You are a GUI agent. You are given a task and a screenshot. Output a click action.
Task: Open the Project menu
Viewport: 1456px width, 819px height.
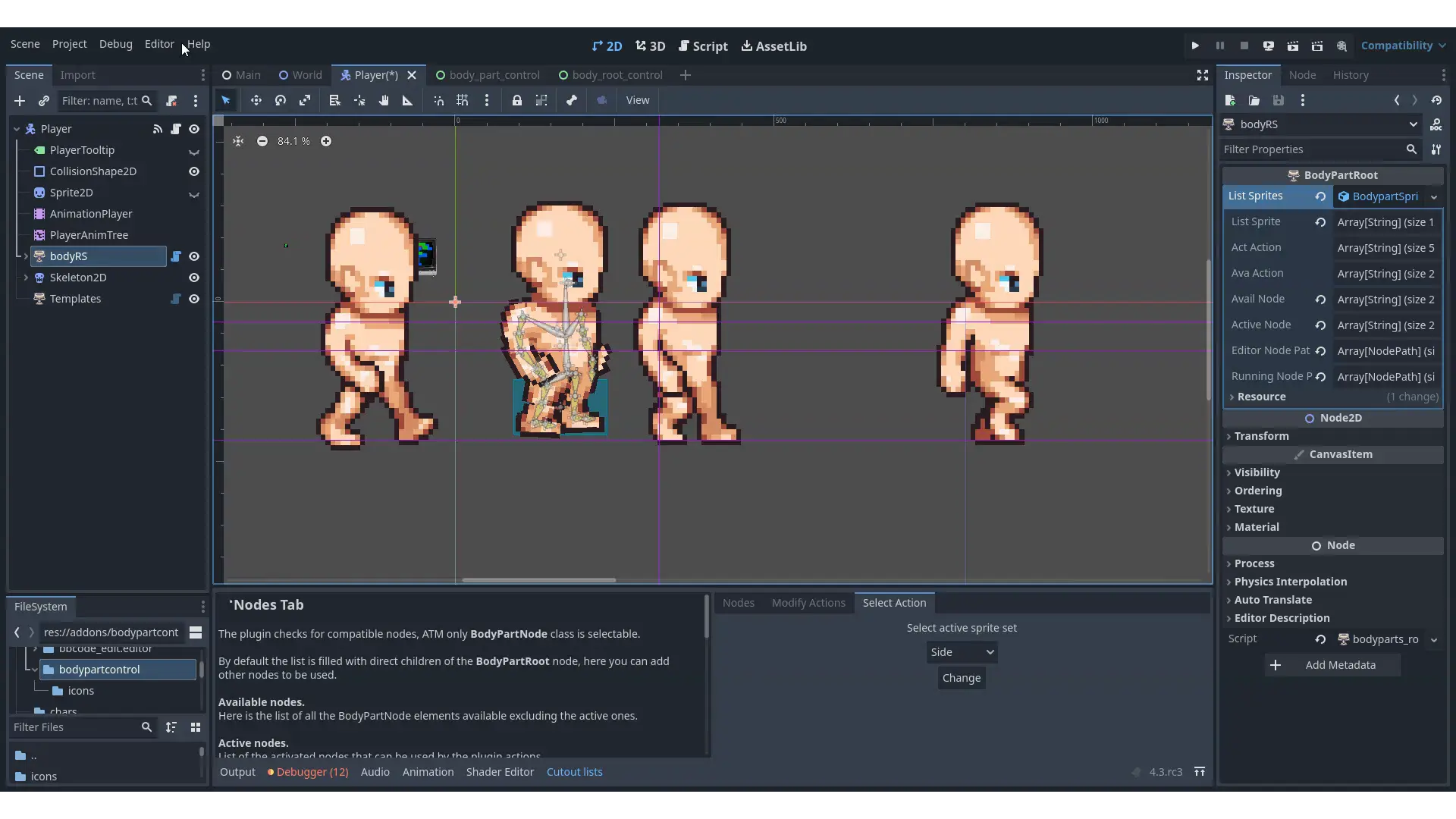69,44
